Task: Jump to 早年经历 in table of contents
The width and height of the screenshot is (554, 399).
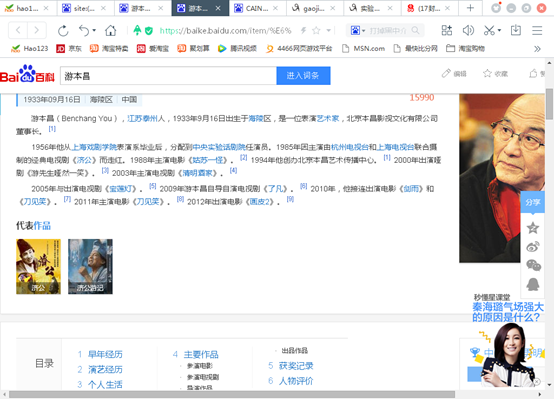Action: pos(105,354)
